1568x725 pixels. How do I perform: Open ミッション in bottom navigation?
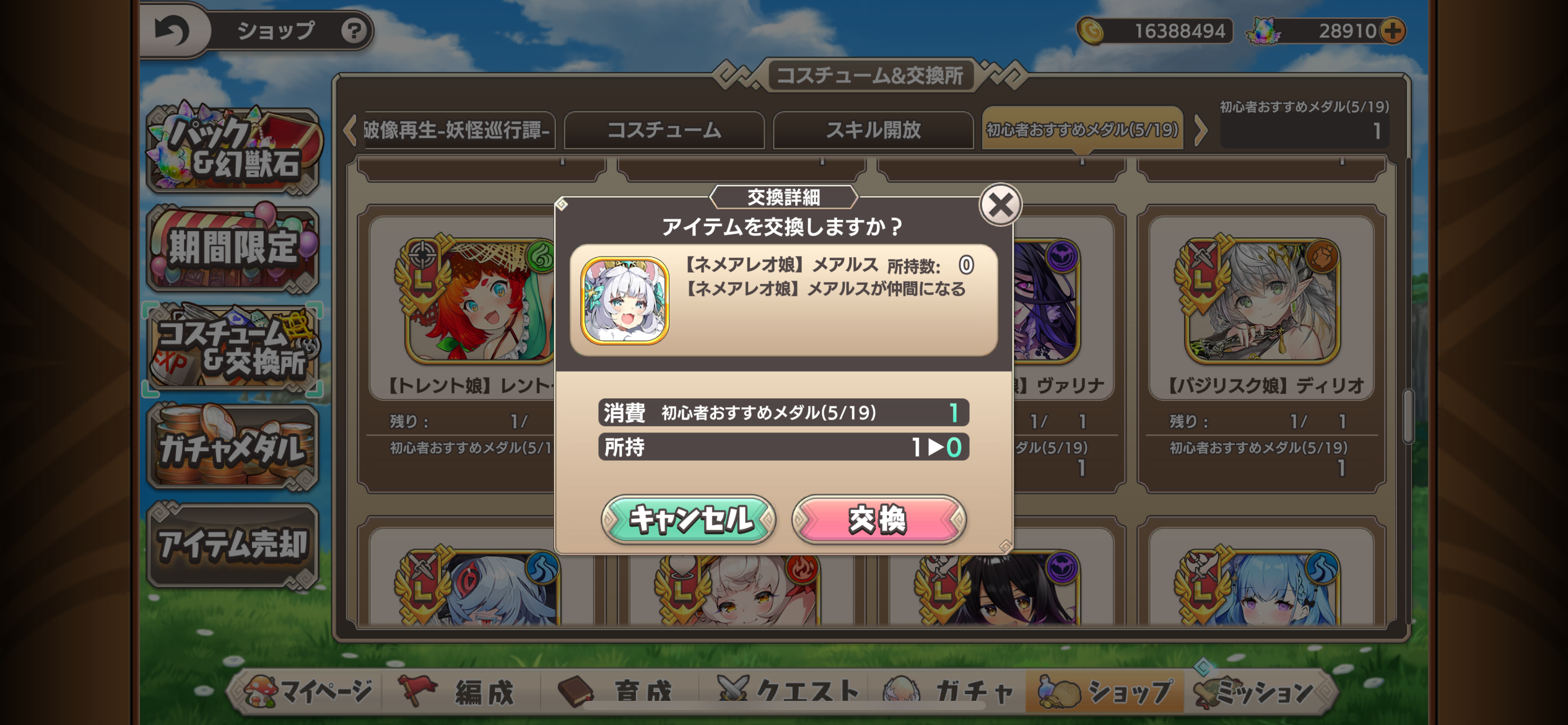pos(1257,691)
